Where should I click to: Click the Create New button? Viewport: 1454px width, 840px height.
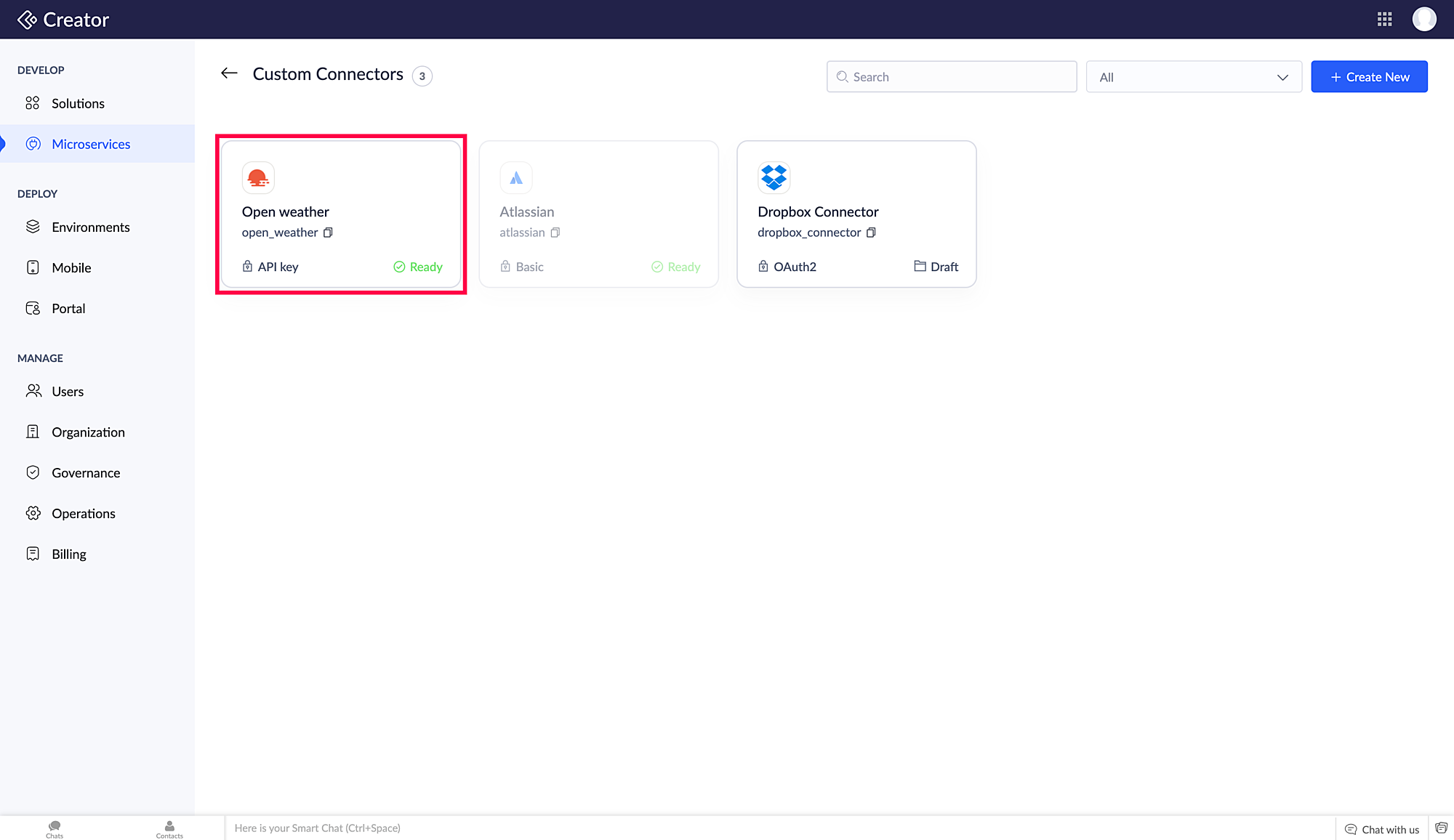click(1369, 77)
